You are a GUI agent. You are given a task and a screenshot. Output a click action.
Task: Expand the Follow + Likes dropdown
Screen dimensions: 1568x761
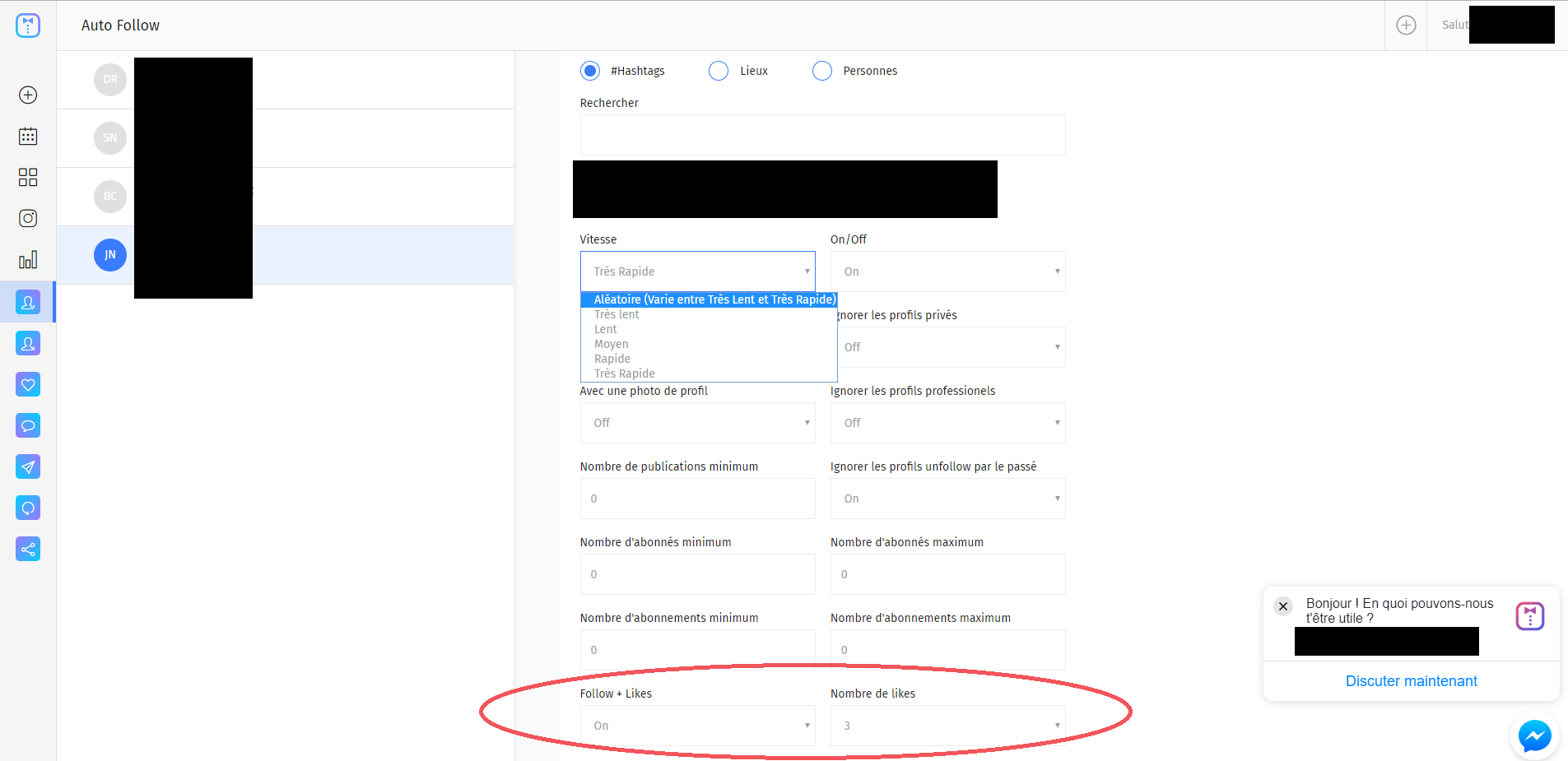697,726
